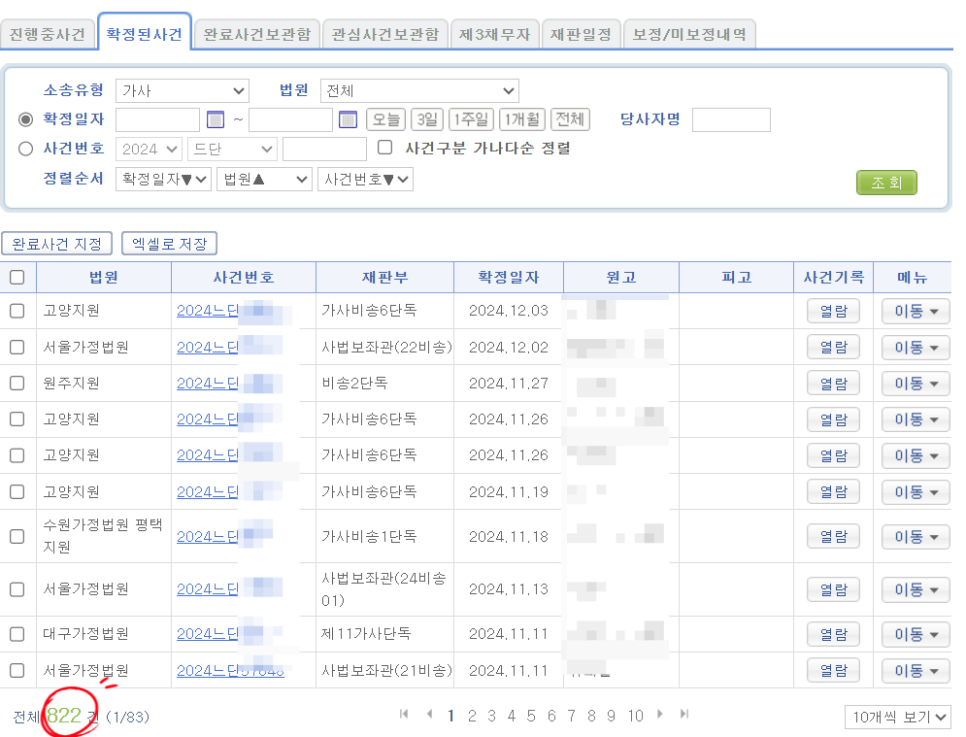Image resolution: width=966 pixels, height=737 pixels.
Task: Go to page 2 of results
Action: (472, 716)
